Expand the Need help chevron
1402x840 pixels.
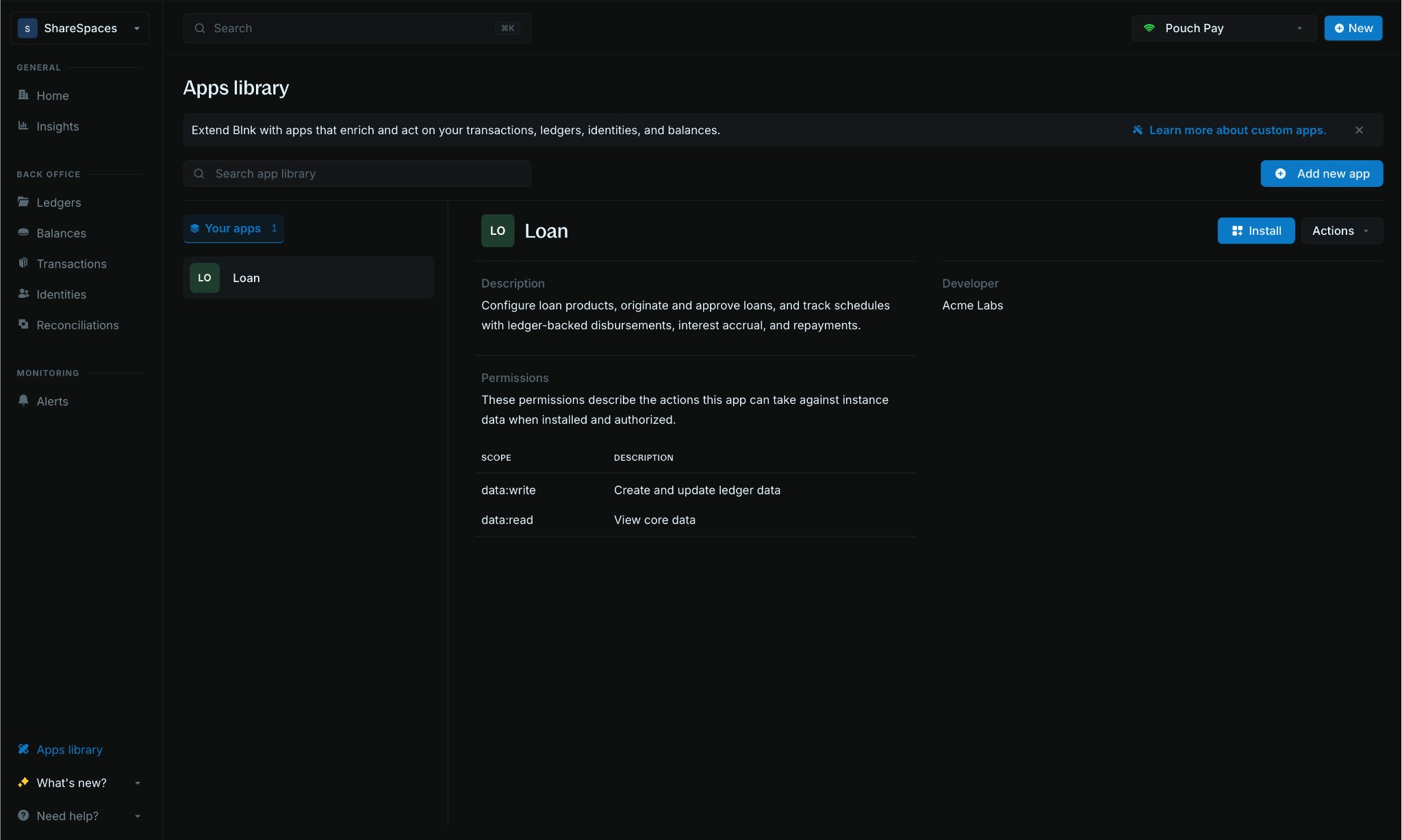pos(138,816)
